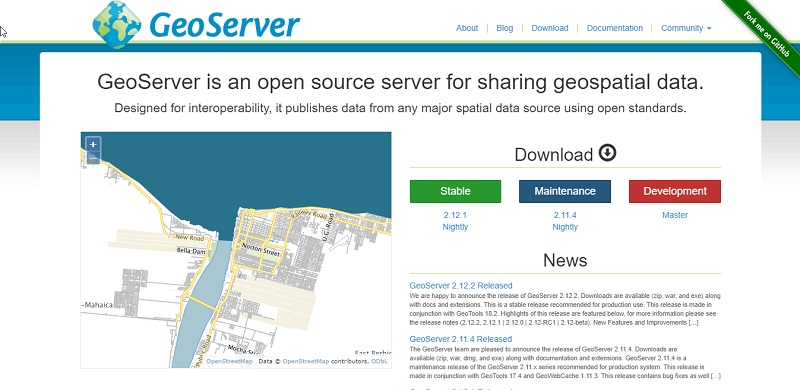The image size is (800, 390).
Task: Open GeoServer 2.11.4 Released news article
Action: coord(460,339)
